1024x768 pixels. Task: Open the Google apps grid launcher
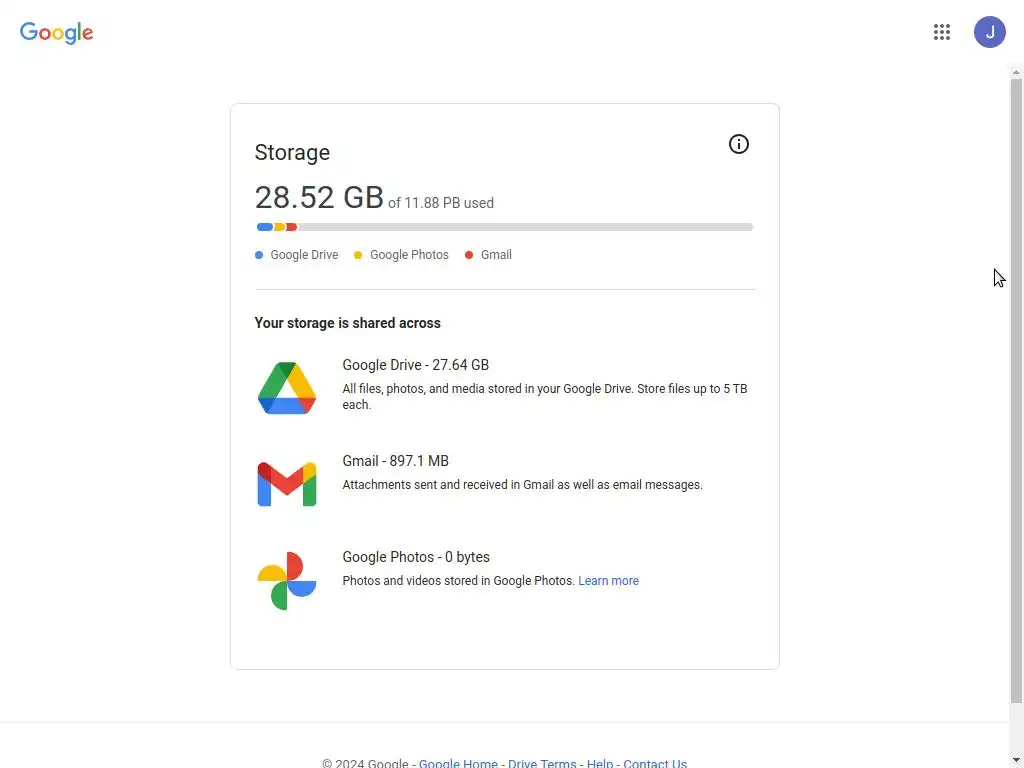click(941, 32)
